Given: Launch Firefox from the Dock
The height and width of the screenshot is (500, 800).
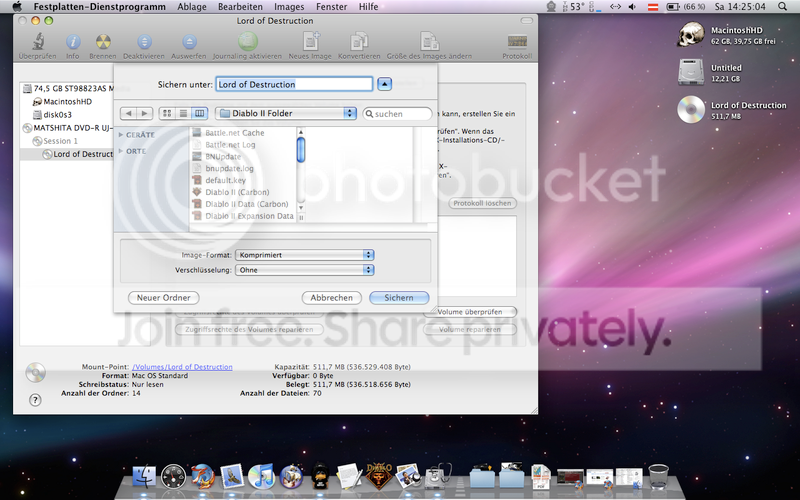Looking at the screenshot, I should click(x=203, y=477).
